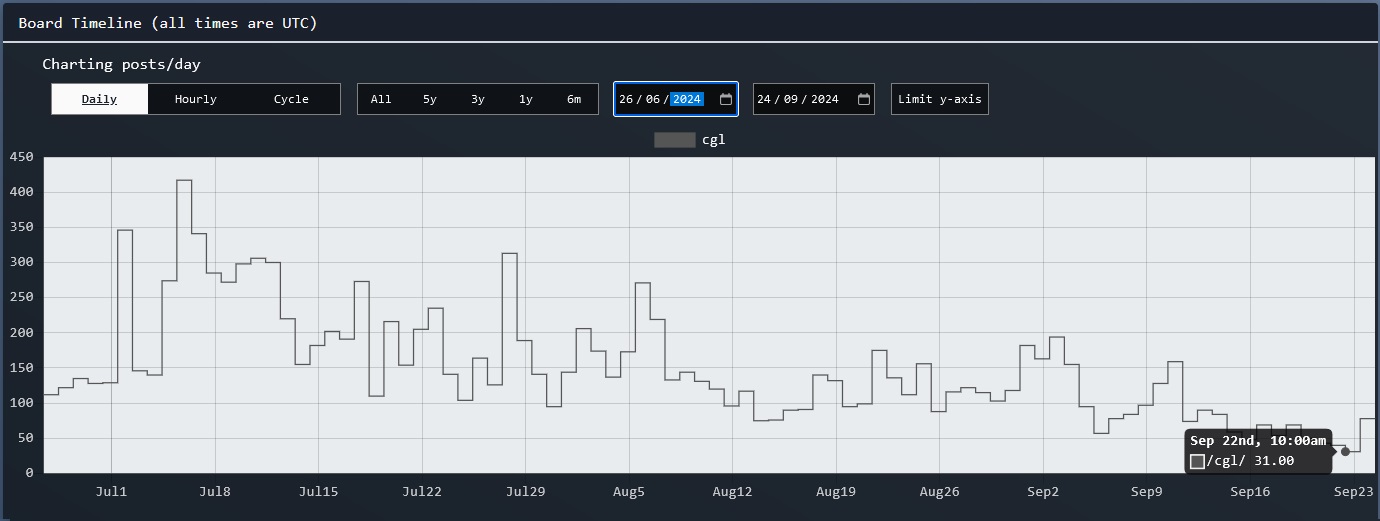Click the Board Timeline title text

pos(168,22)
